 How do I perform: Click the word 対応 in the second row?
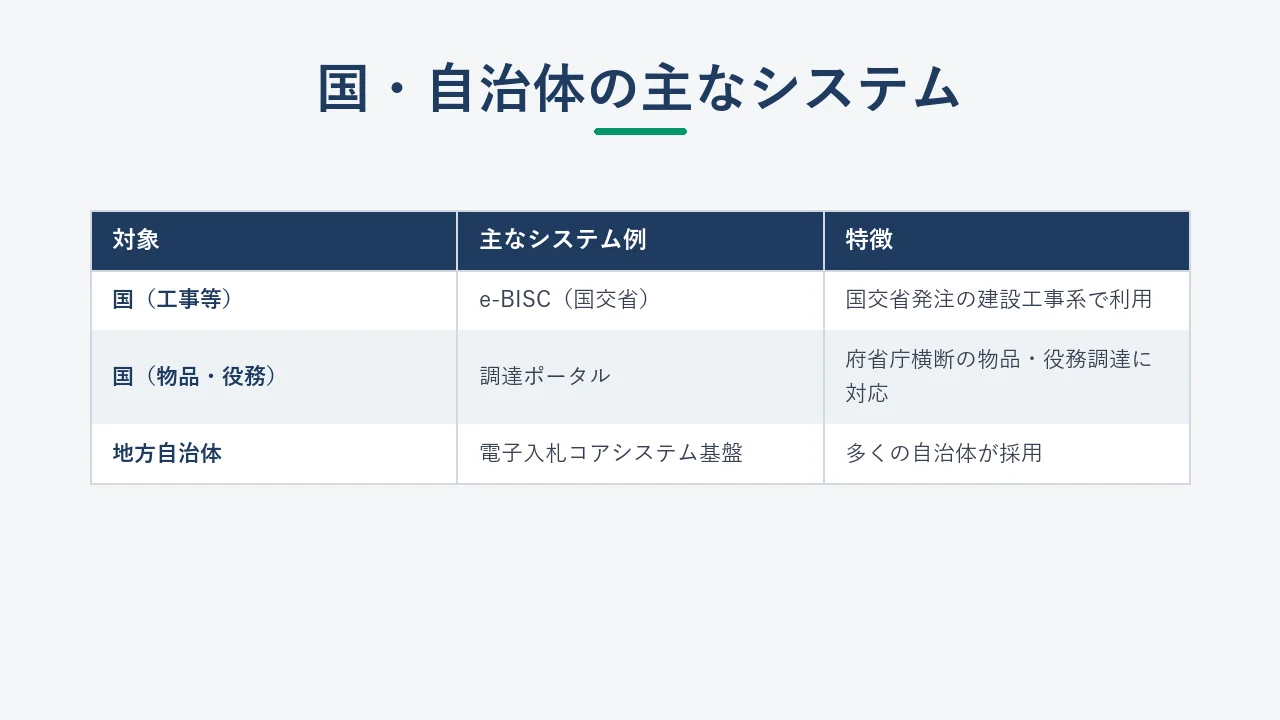click(x=867, y=394)
